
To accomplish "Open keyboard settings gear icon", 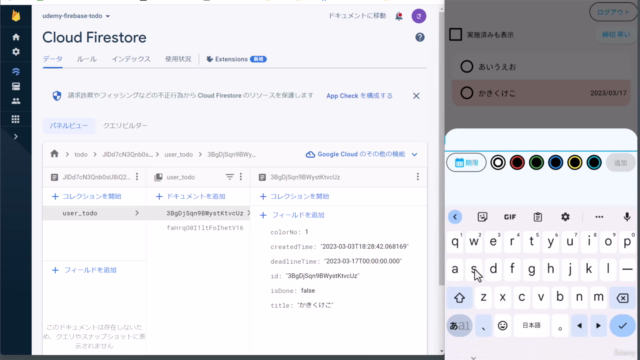I will coord(565,217).
